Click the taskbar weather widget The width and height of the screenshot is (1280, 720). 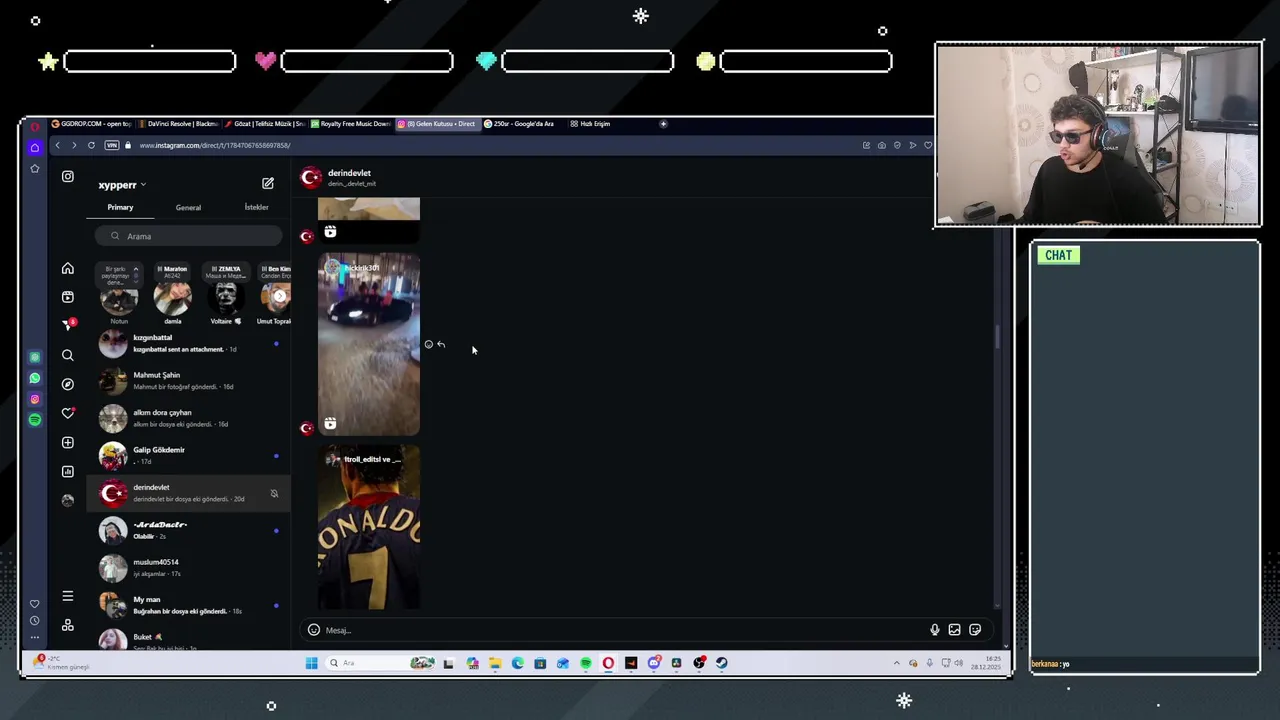tap(62, 663)
